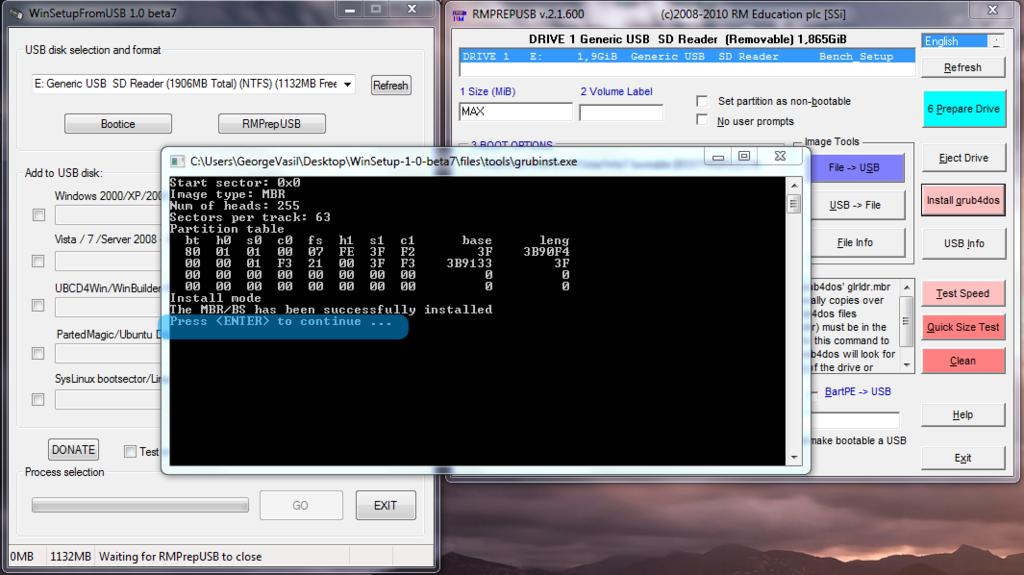Click the grubinst.exe console window icon
1024x575 pixels.
click(176, 161)
